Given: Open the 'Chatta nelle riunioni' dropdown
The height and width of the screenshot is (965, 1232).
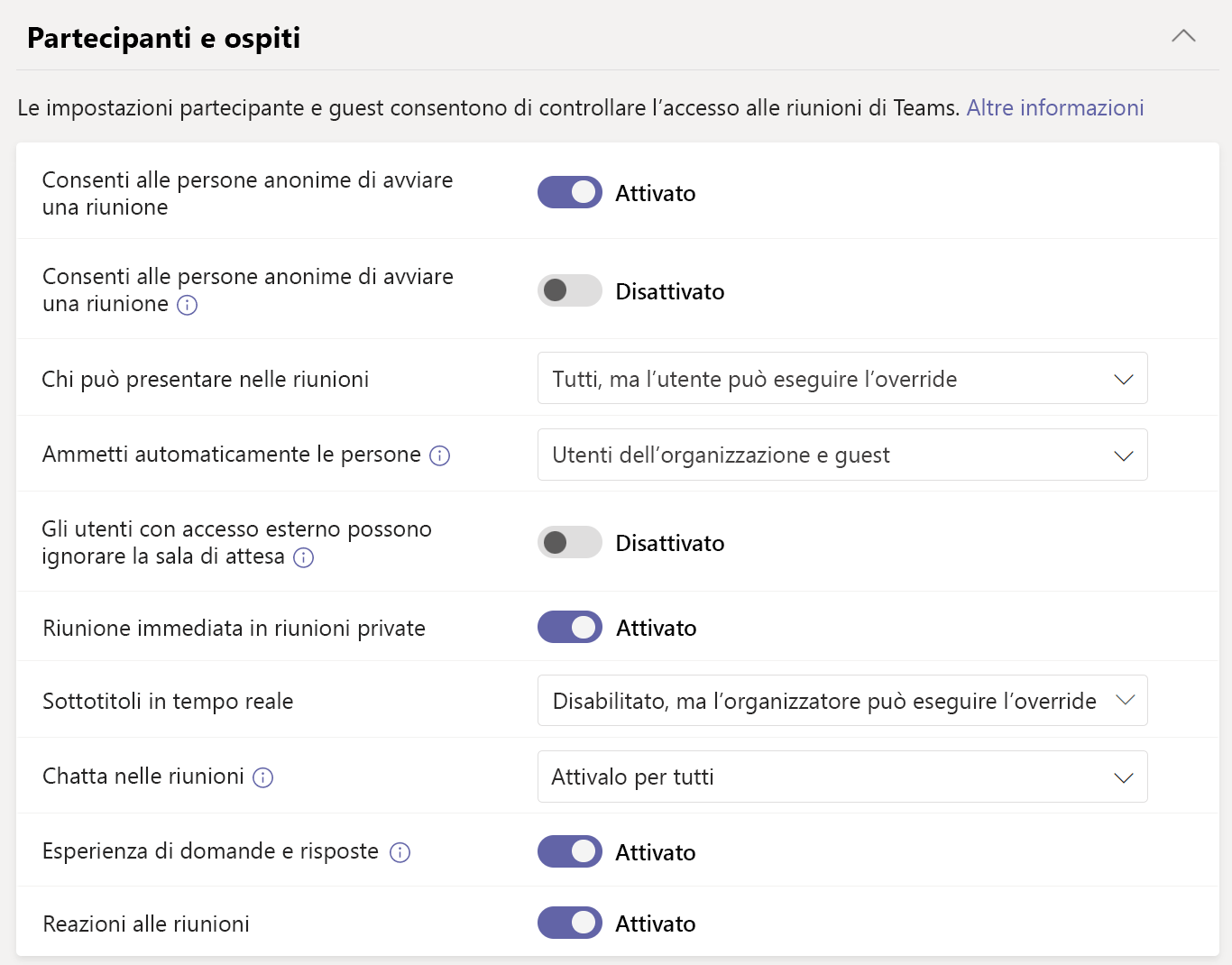Looking at the screenshot, I should pyautogui.click(x=842, y=777).
